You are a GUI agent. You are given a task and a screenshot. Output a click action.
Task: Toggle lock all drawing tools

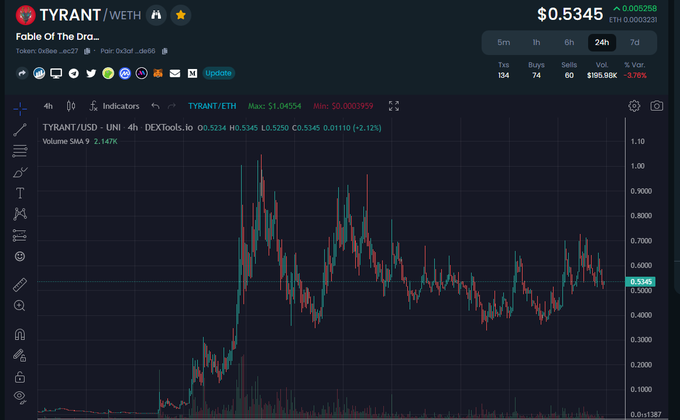click(x=20, y=377)
